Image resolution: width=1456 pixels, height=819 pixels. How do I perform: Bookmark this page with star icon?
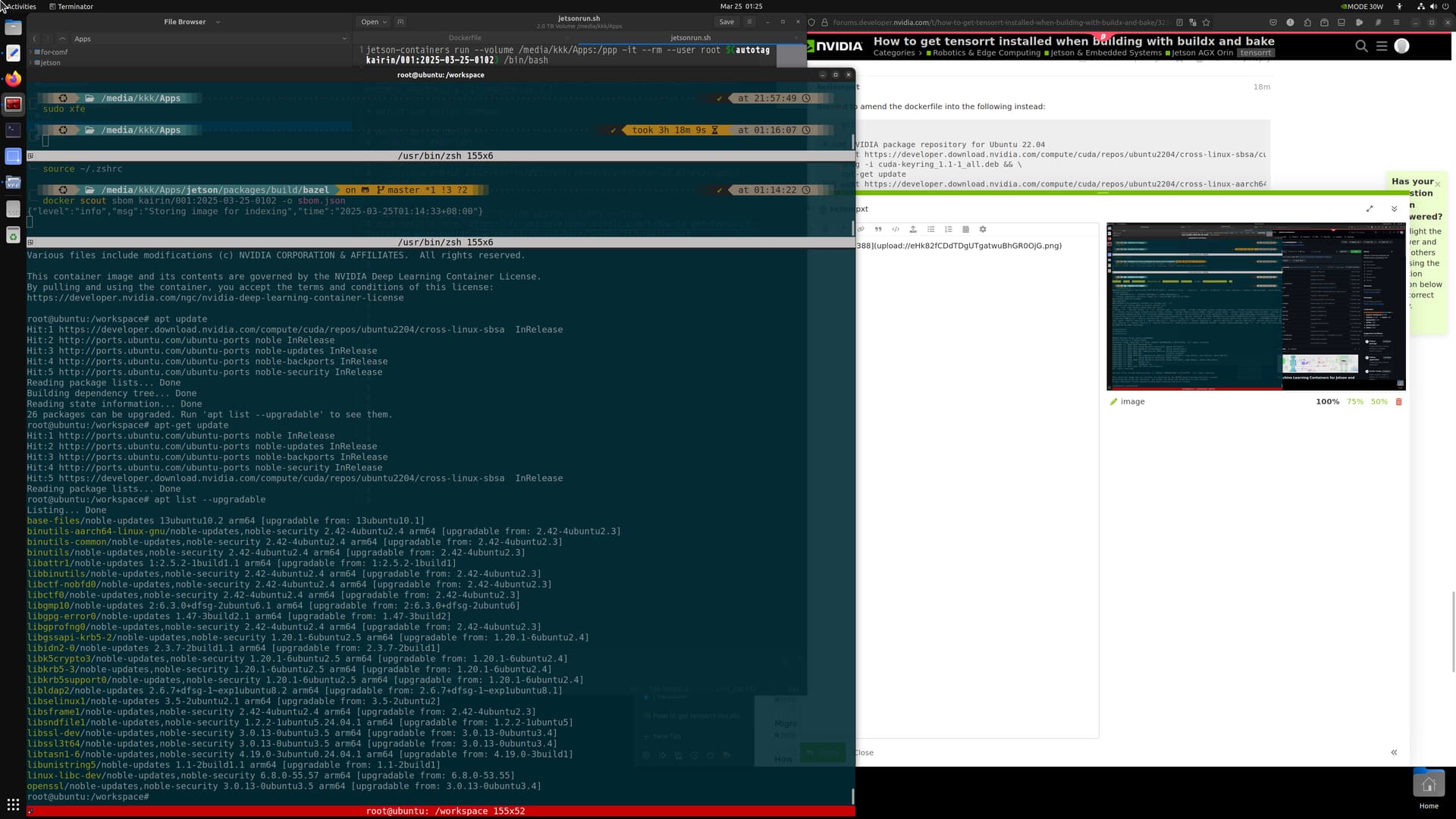[1207, 22]
